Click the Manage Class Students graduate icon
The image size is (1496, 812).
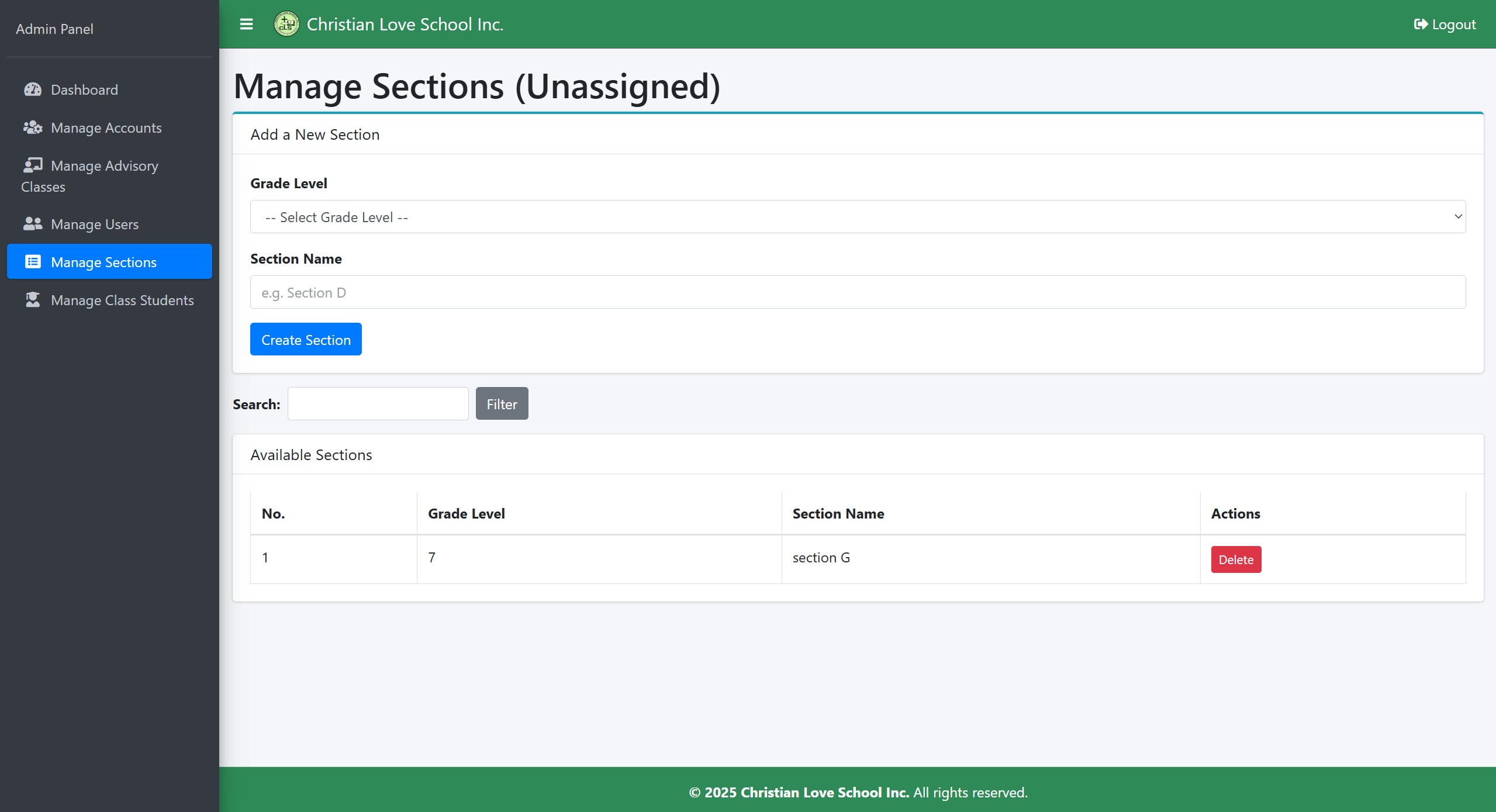[33, 300]
